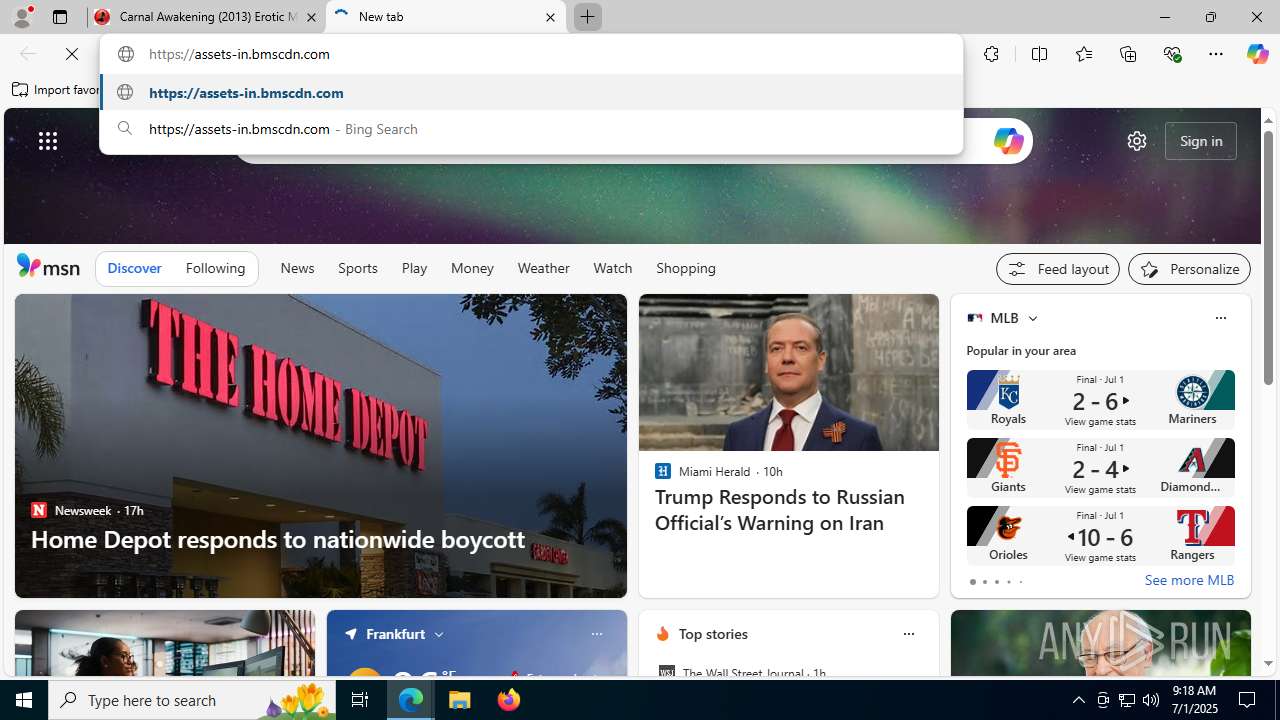
Task: Click the new tab plus button
Action: click(x=587, y=17)
